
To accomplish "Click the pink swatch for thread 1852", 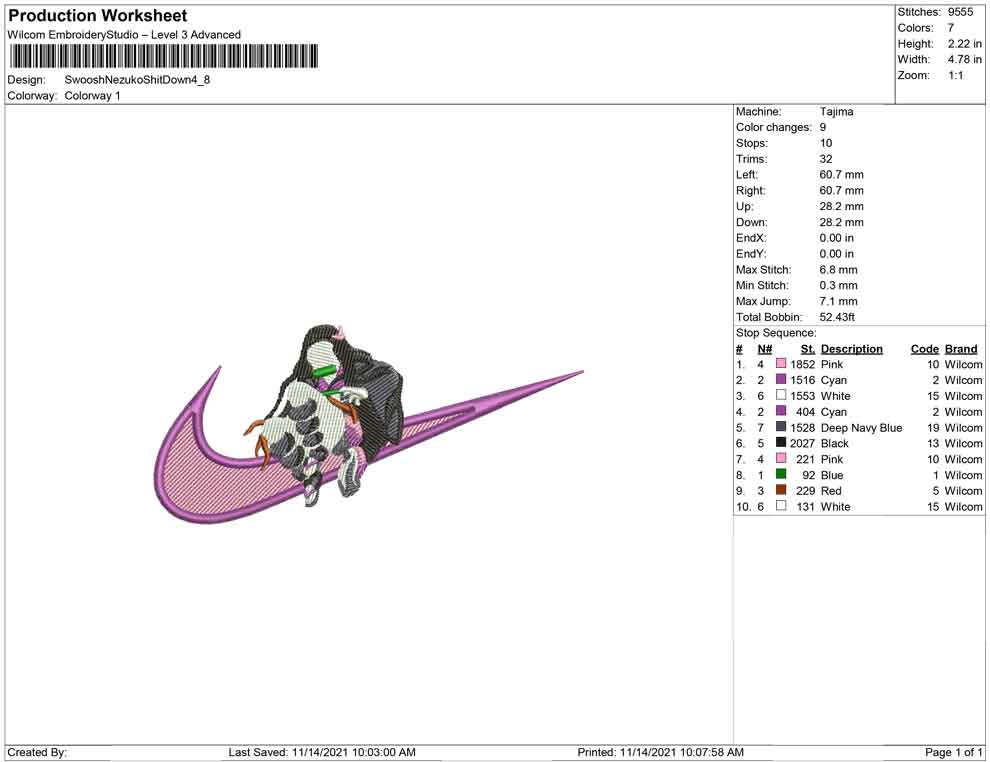I will point(781,364).
